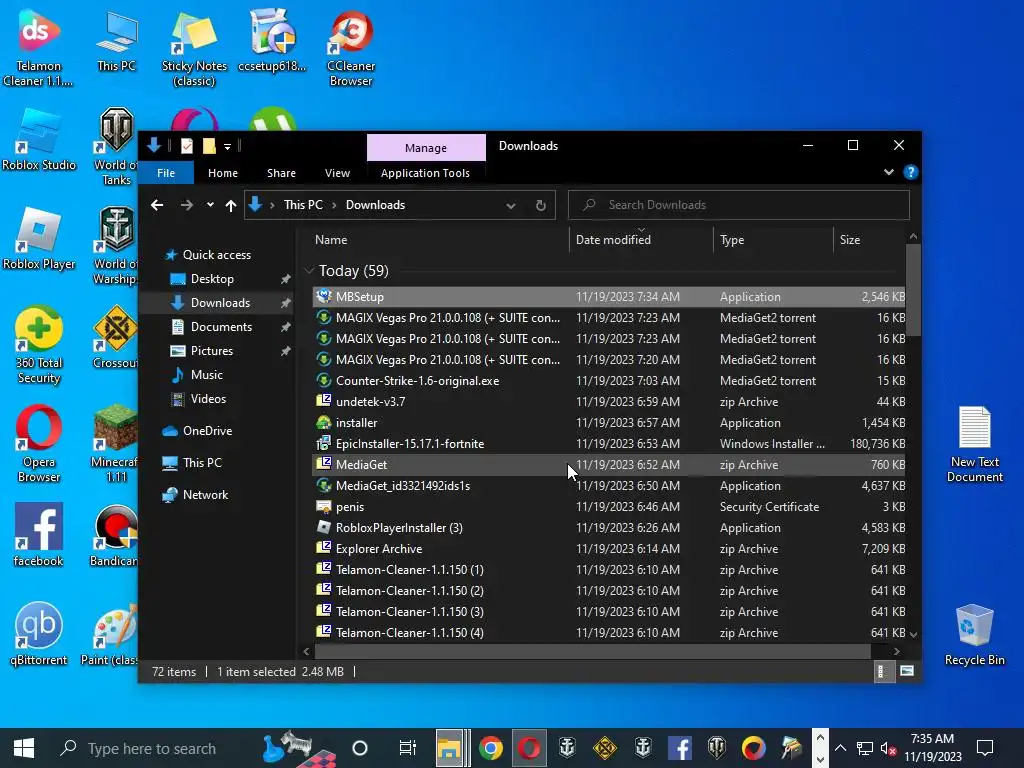Open Opera from the taskbar
Screen dimensions: 1024x768
pyautogui.click(x=528, y=748)
